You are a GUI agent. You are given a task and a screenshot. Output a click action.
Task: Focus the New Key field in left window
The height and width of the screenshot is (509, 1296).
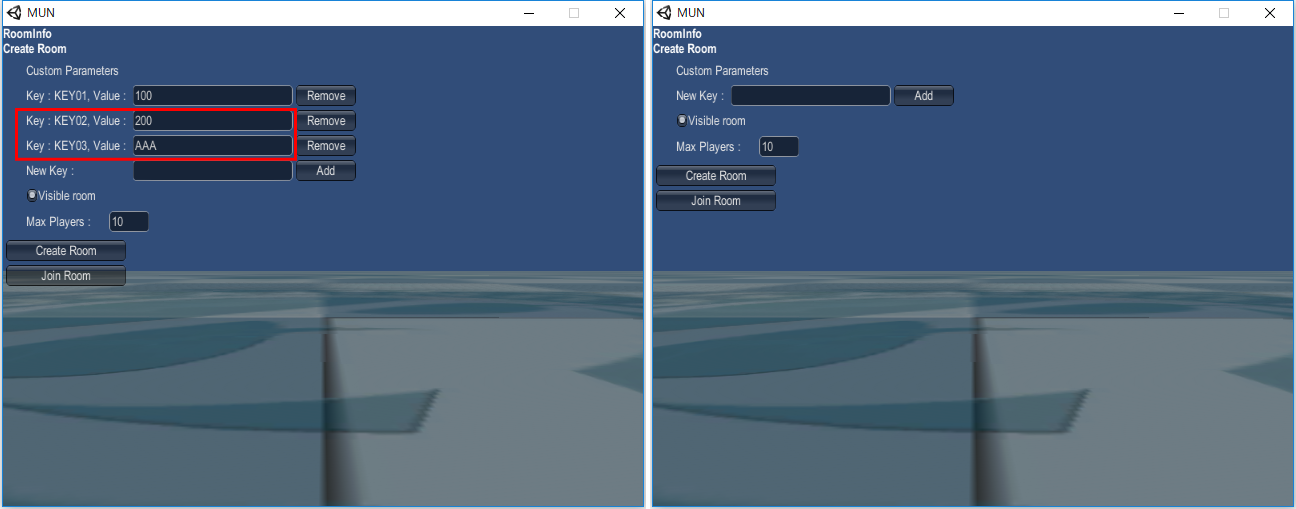point(212,171)
